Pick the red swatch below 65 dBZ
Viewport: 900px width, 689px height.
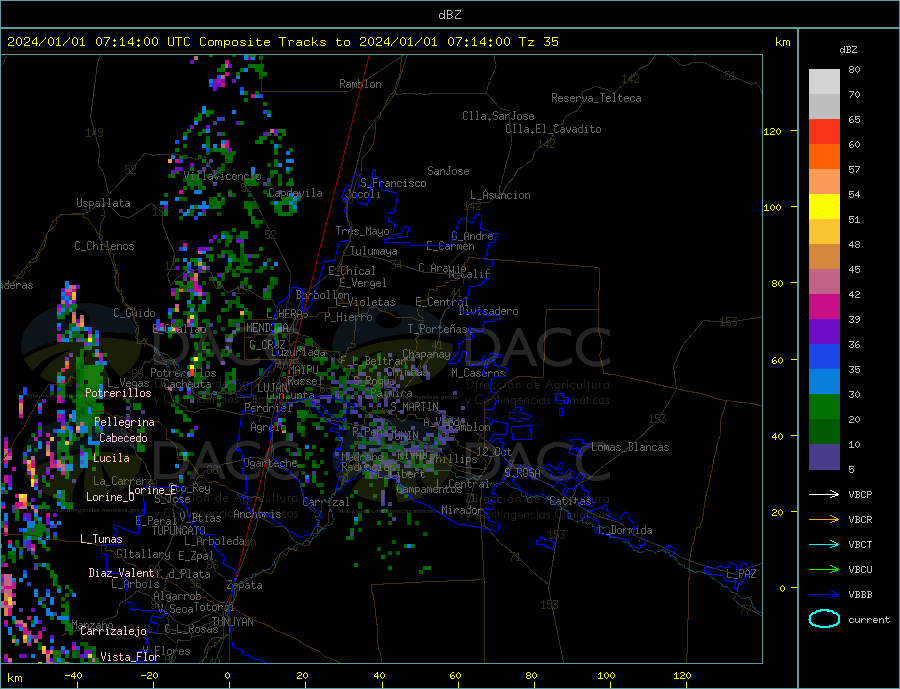coord(824,131)
